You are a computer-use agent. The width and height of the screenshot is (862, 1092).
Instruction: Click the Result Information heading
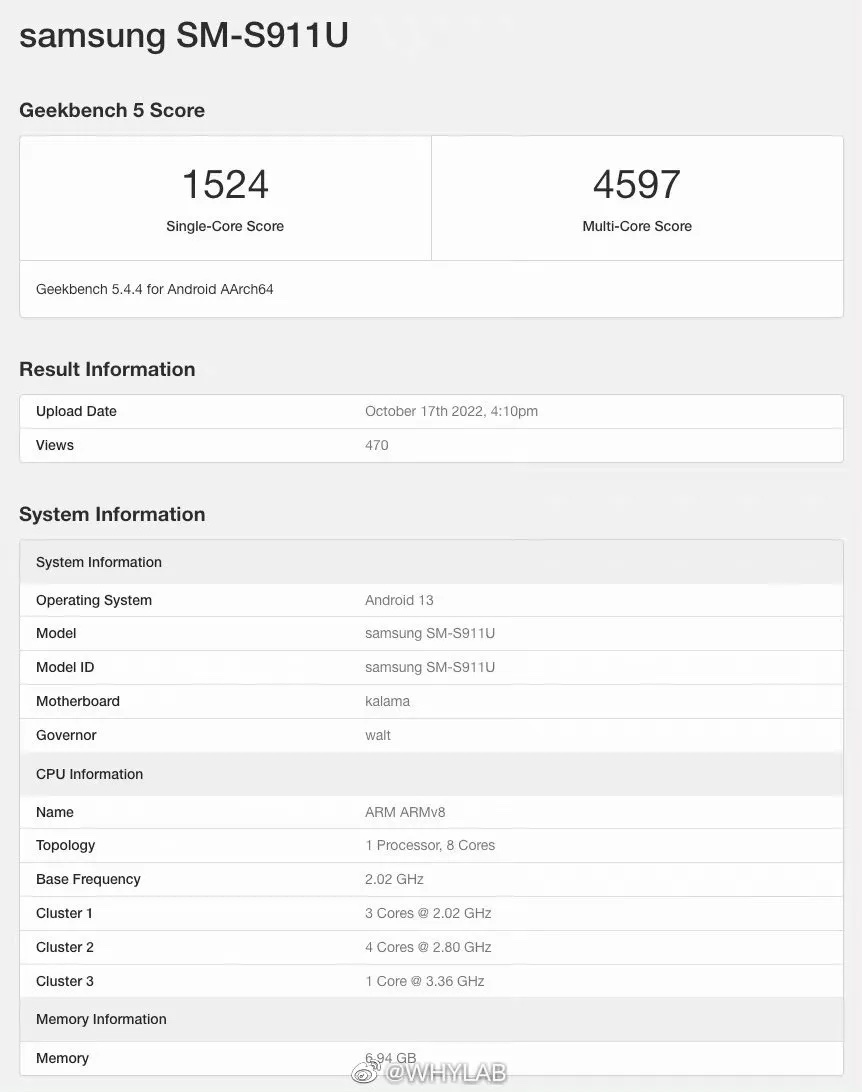[x=107, y=369]
